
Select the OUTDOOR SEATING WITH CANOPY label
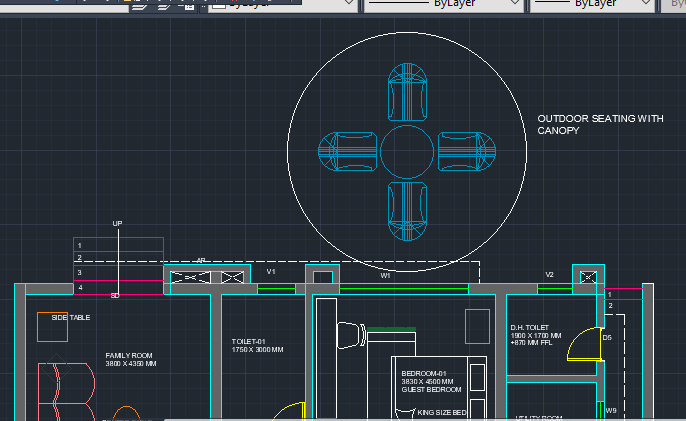pyautogui.click(x=600, y=124)
